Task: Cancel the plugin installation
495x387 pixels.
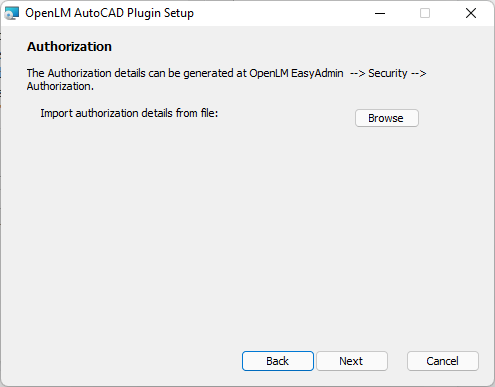Action: pos(443,361)
